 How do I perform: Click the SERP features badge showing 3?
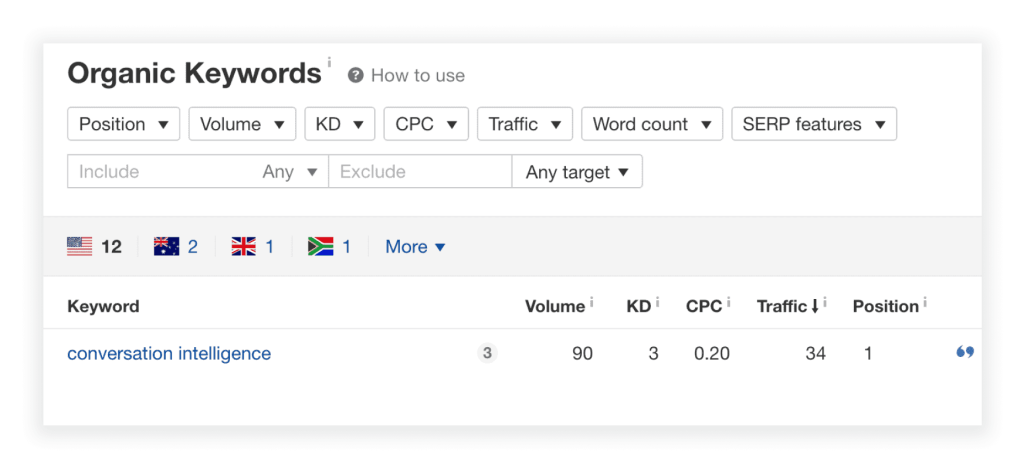coord(487,353)
